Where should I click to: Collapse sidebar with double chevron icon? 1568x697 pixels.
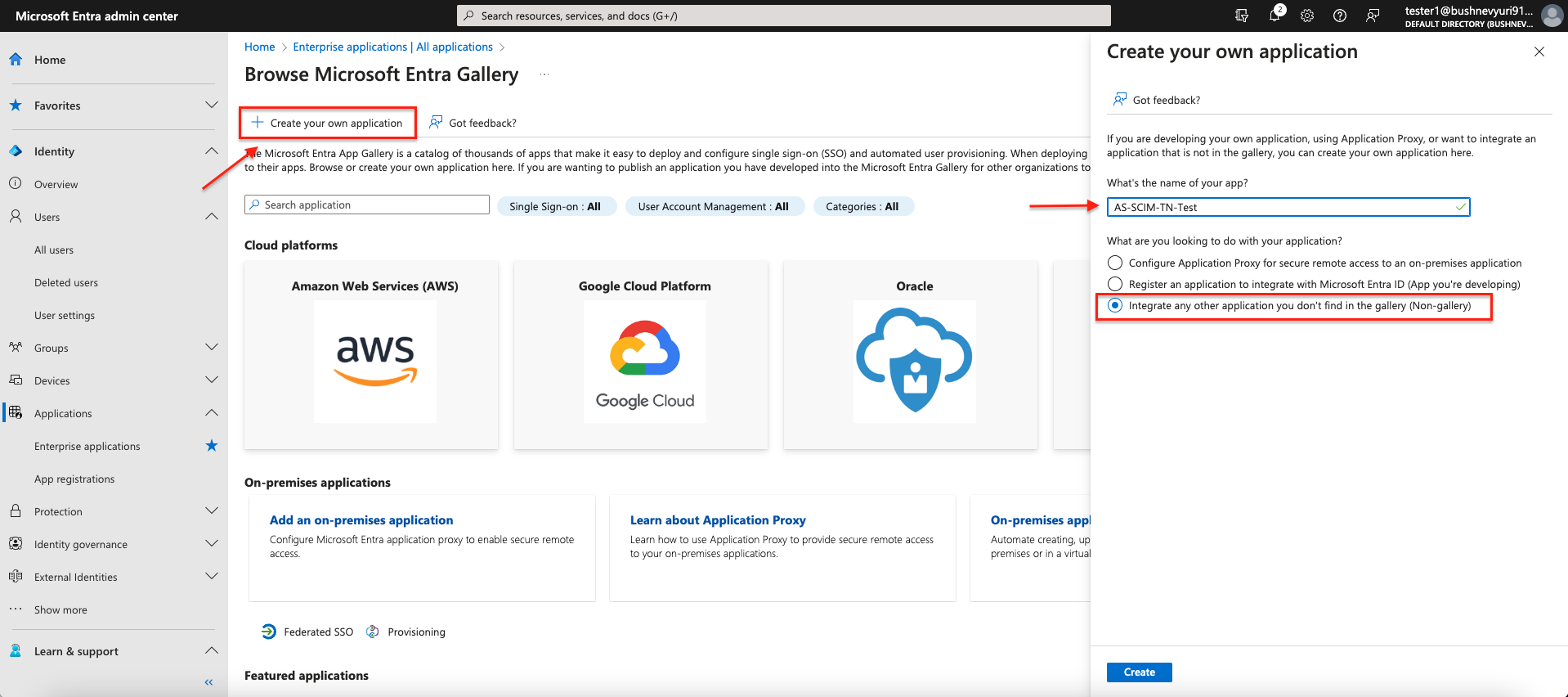208,682
